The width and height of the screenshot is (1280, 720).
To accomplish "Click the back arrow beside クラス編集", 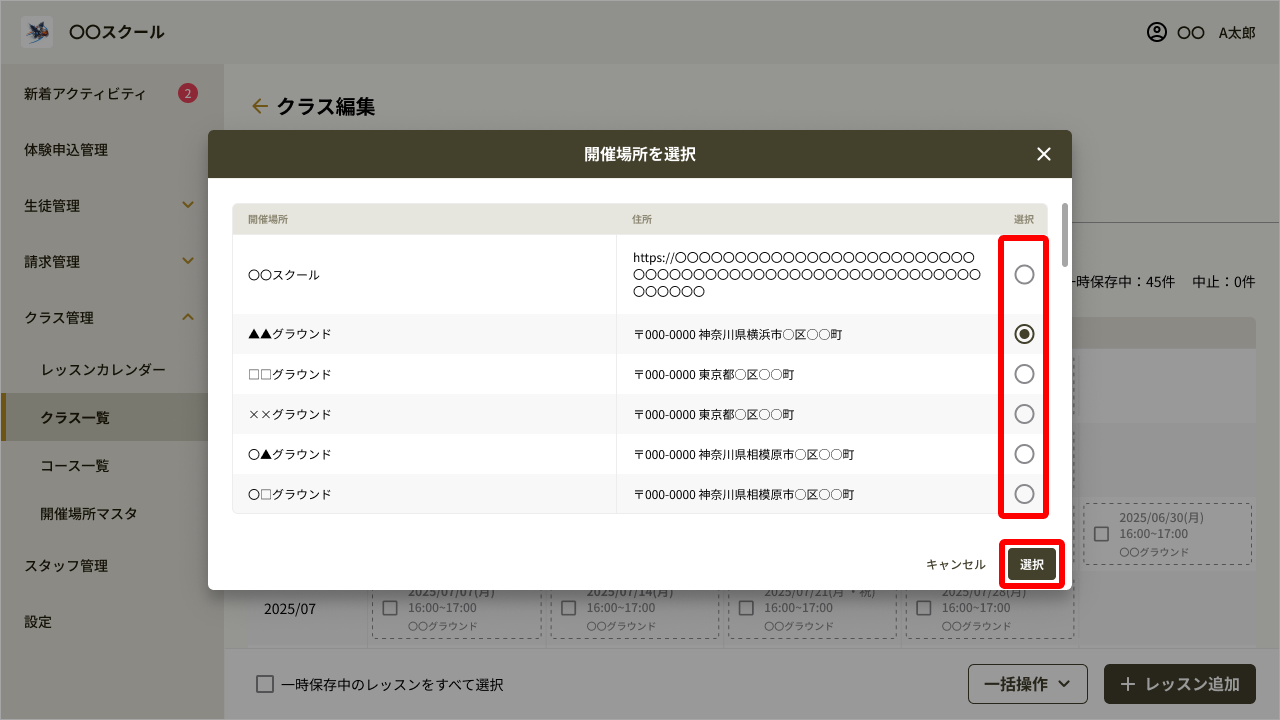I will [x=260, y=106].
